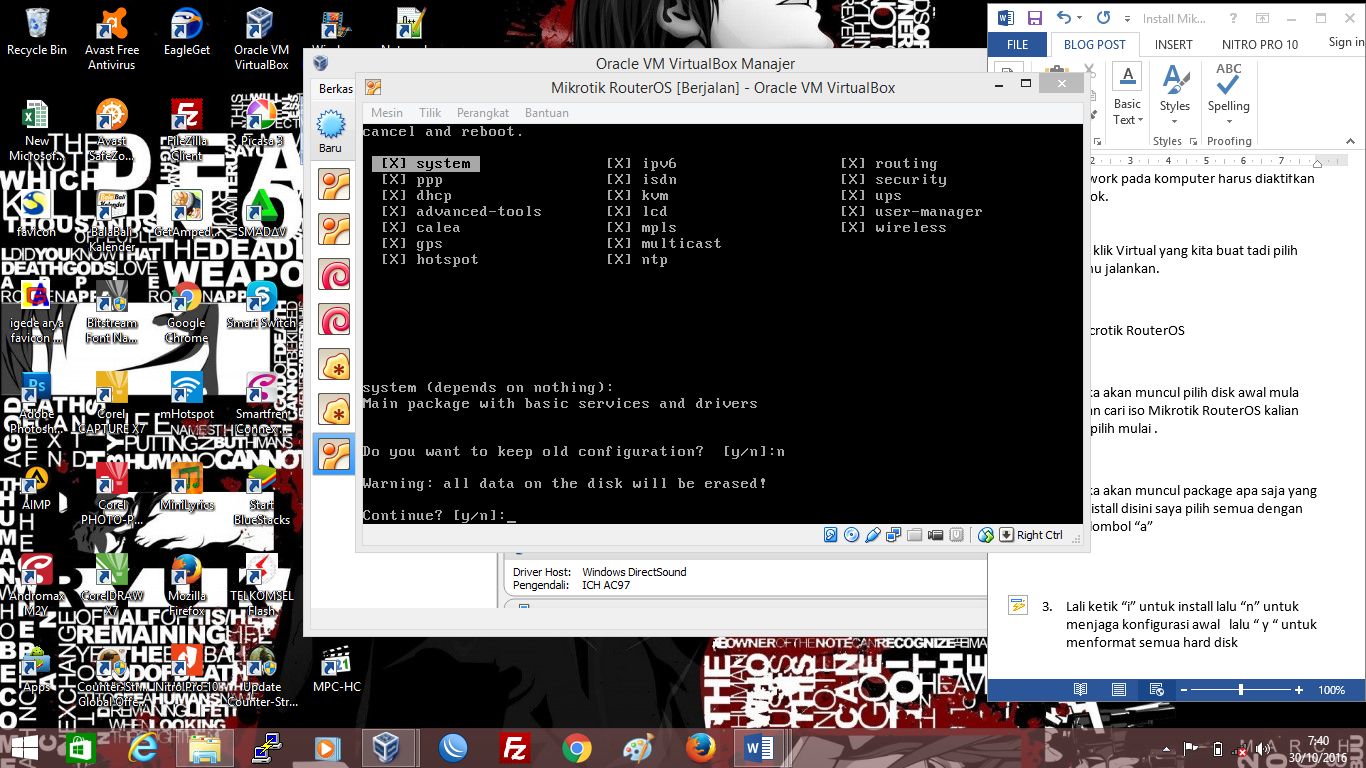This screenshot has height=768, width=1366.
Task: Click the Undo icon in Word quick access toolbar
Action: click(1064, 18)
